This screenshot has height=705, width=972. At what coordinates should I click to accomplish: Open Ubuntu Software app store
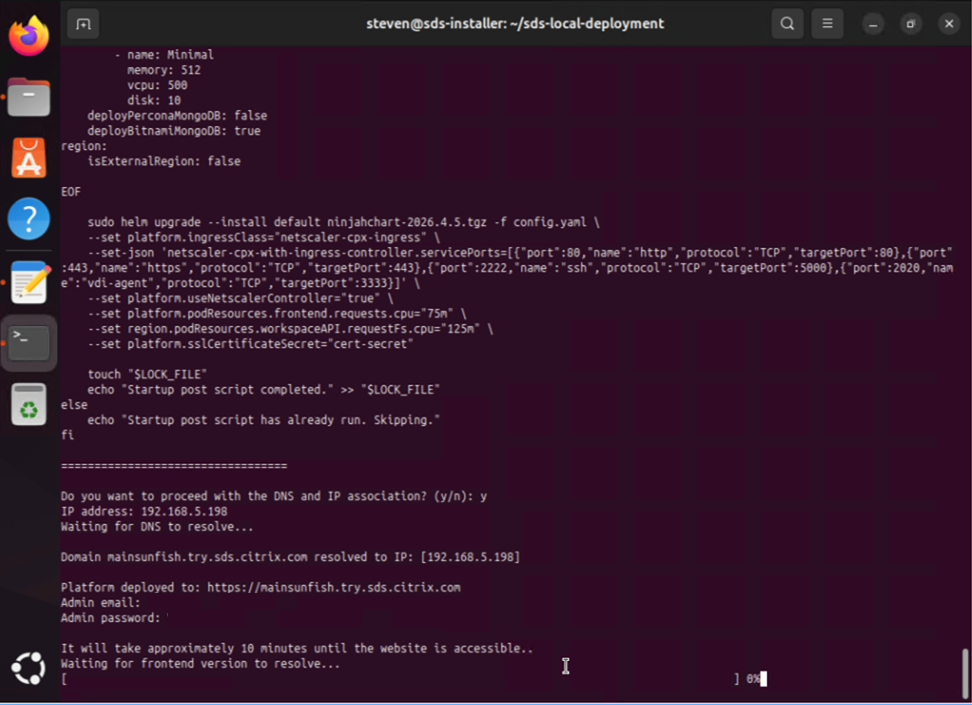point(29,157)
